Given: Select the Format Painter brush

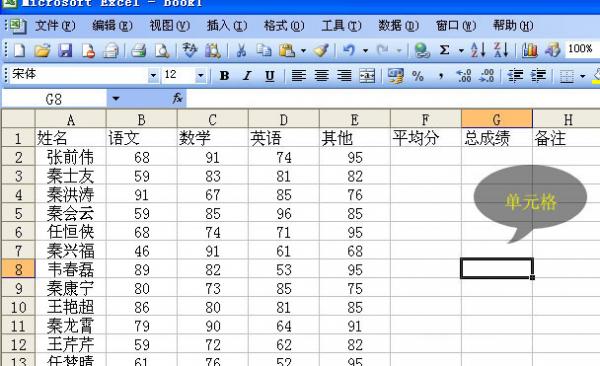Looking at the screenshot, I should [321, 50].
